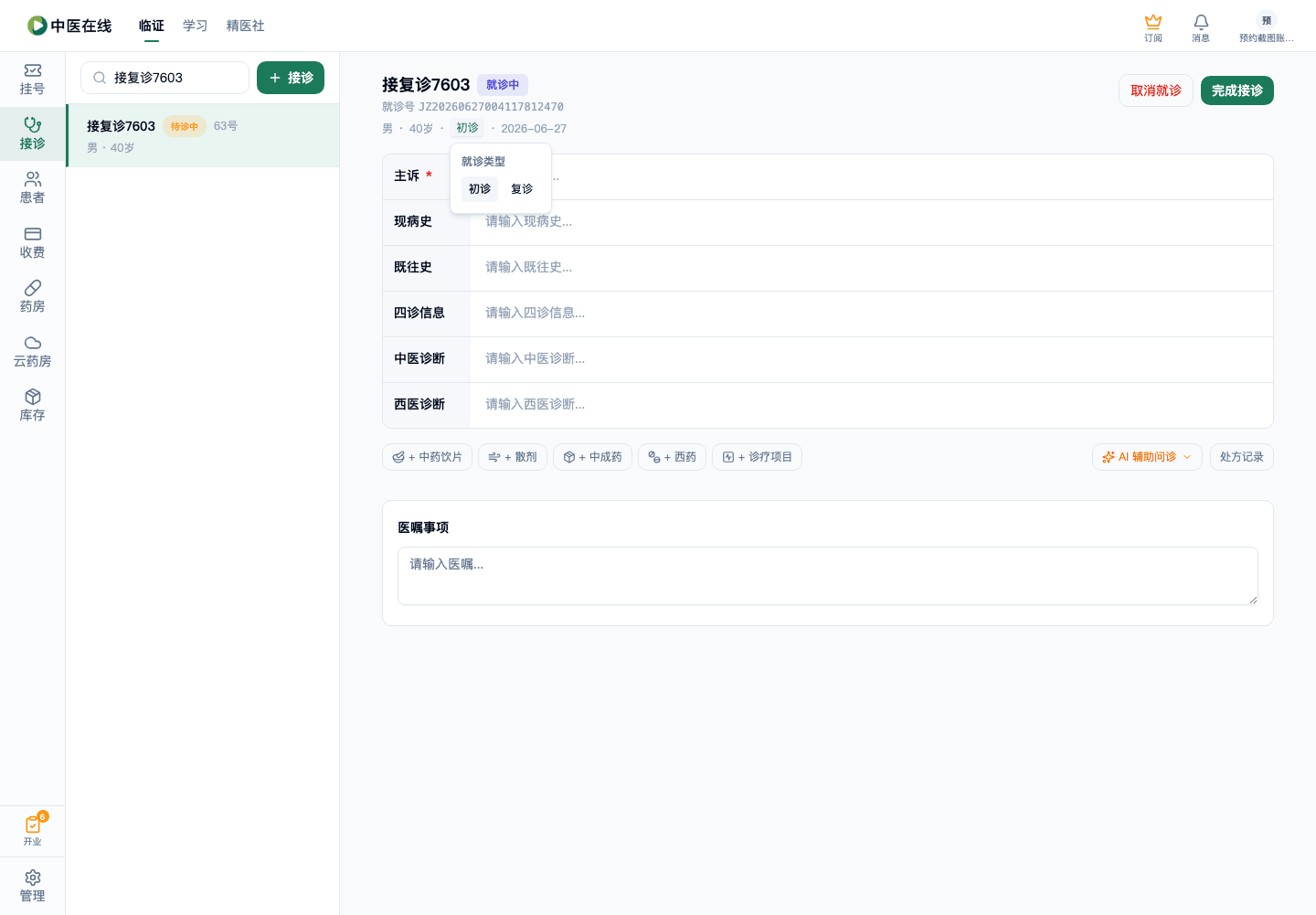Click the 63号 queue number
This screenshot has width=1316, height=915.
pos(226,126)
